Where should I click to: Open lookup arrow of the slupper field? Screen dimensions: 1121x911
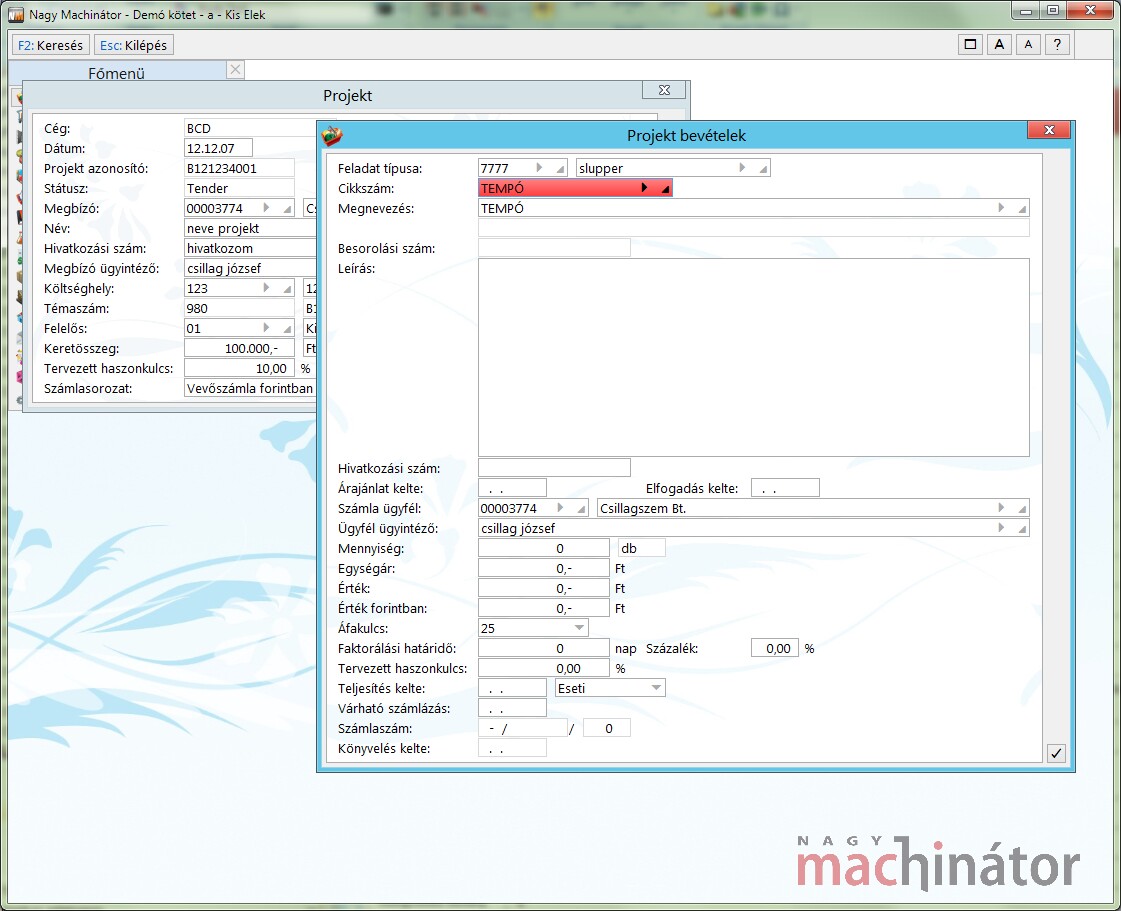tap(742, 168)
